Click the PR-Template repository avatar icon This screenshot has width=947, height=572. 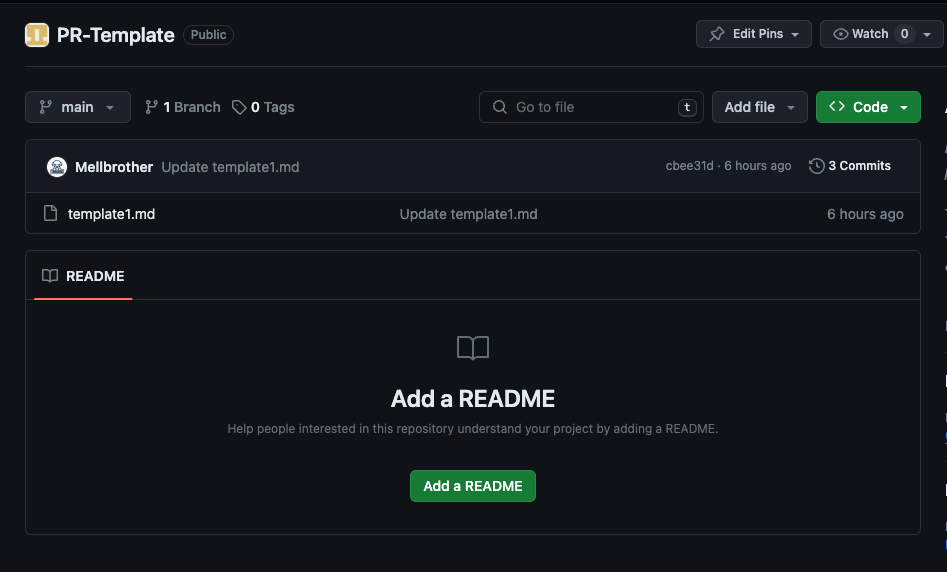coord(37,35)
